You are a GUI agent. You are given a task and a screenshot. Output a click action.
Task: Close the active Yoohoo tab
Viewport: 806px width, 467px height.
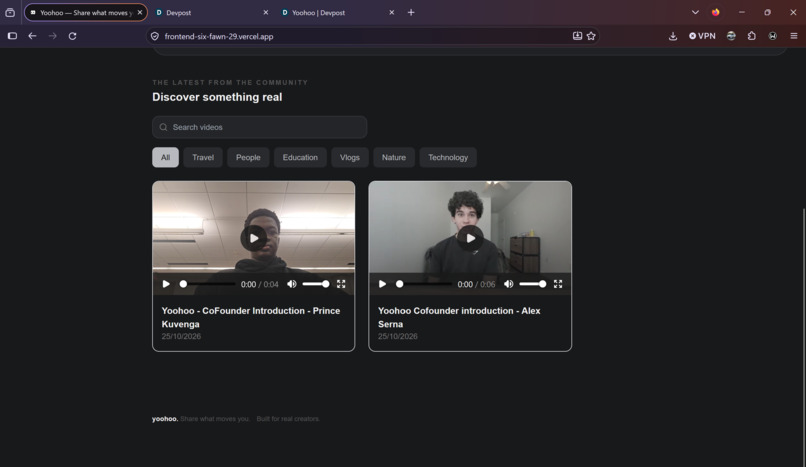(x=140, y=12)
